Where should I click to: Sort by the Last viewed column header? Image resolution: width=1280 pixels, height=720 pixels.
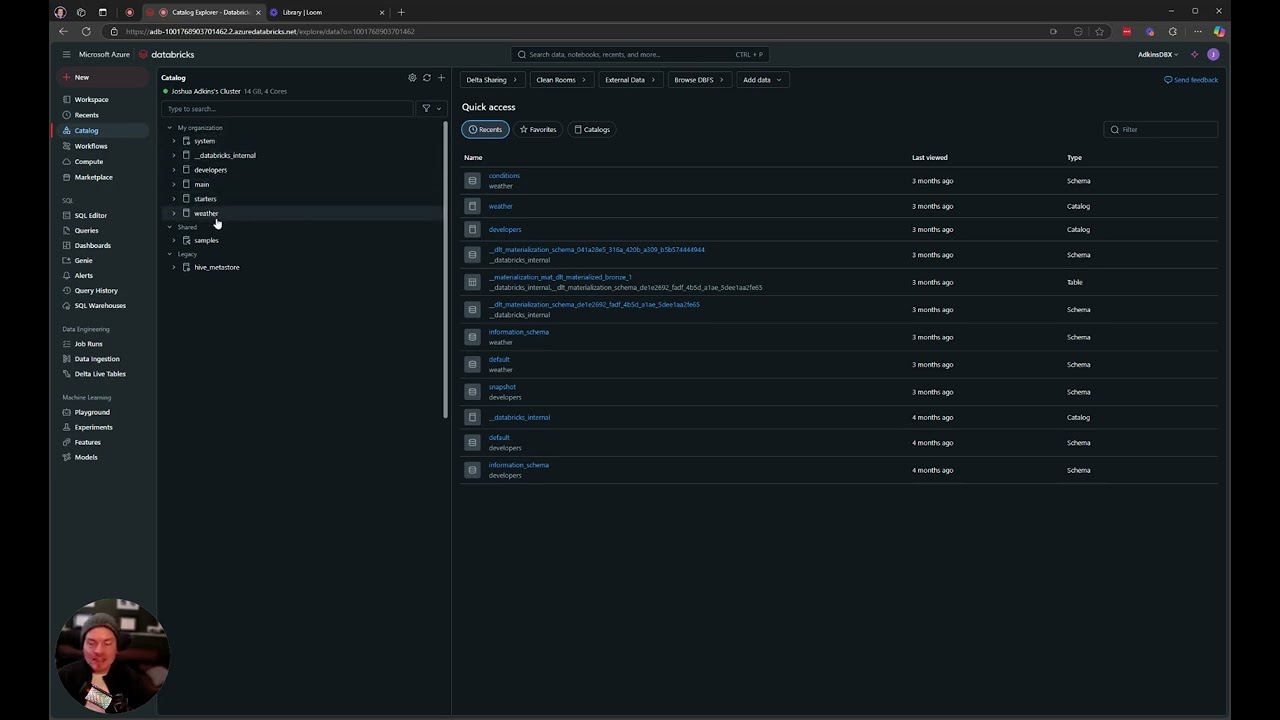pos(929,157)
